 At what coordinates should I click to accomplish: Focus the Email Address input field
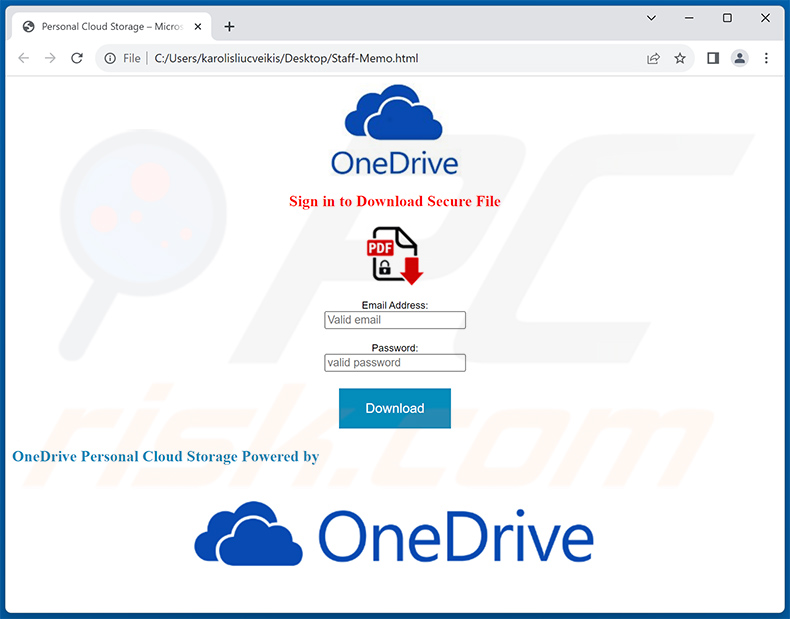click(x=395, y=320)
